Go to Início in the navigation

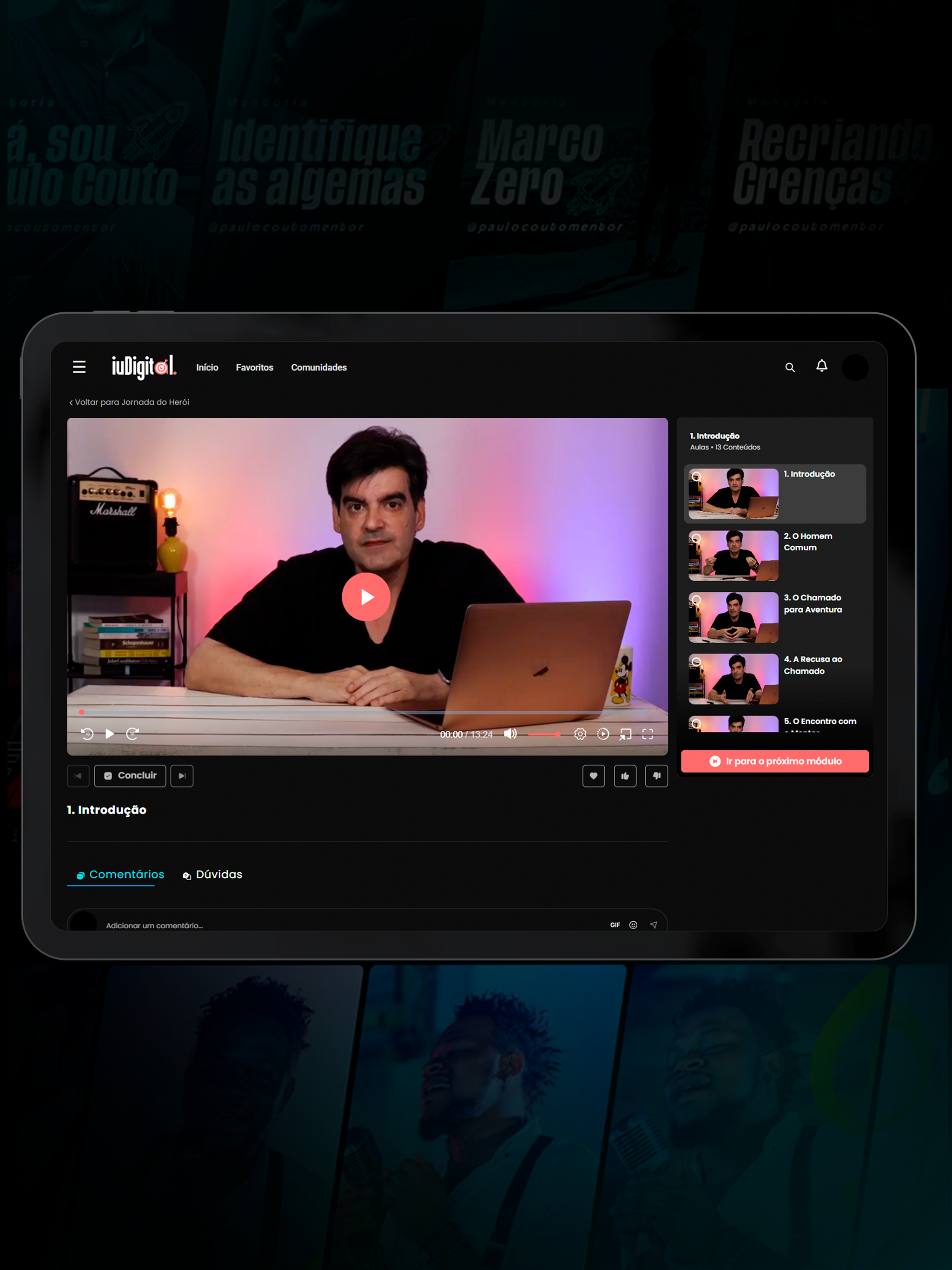207,367
